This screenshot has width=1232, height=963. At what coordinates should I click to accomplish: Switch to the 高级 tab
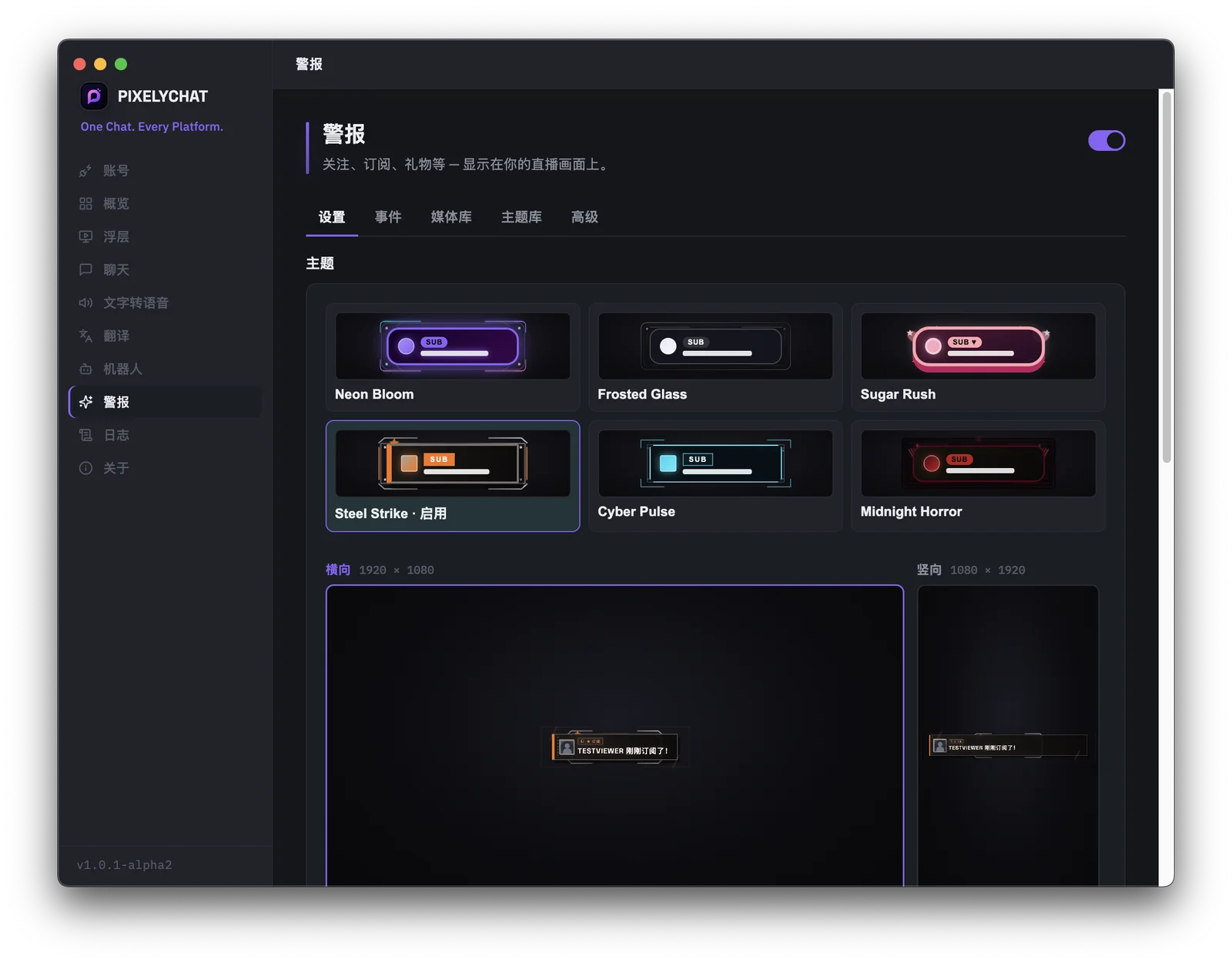pos(584,217)
